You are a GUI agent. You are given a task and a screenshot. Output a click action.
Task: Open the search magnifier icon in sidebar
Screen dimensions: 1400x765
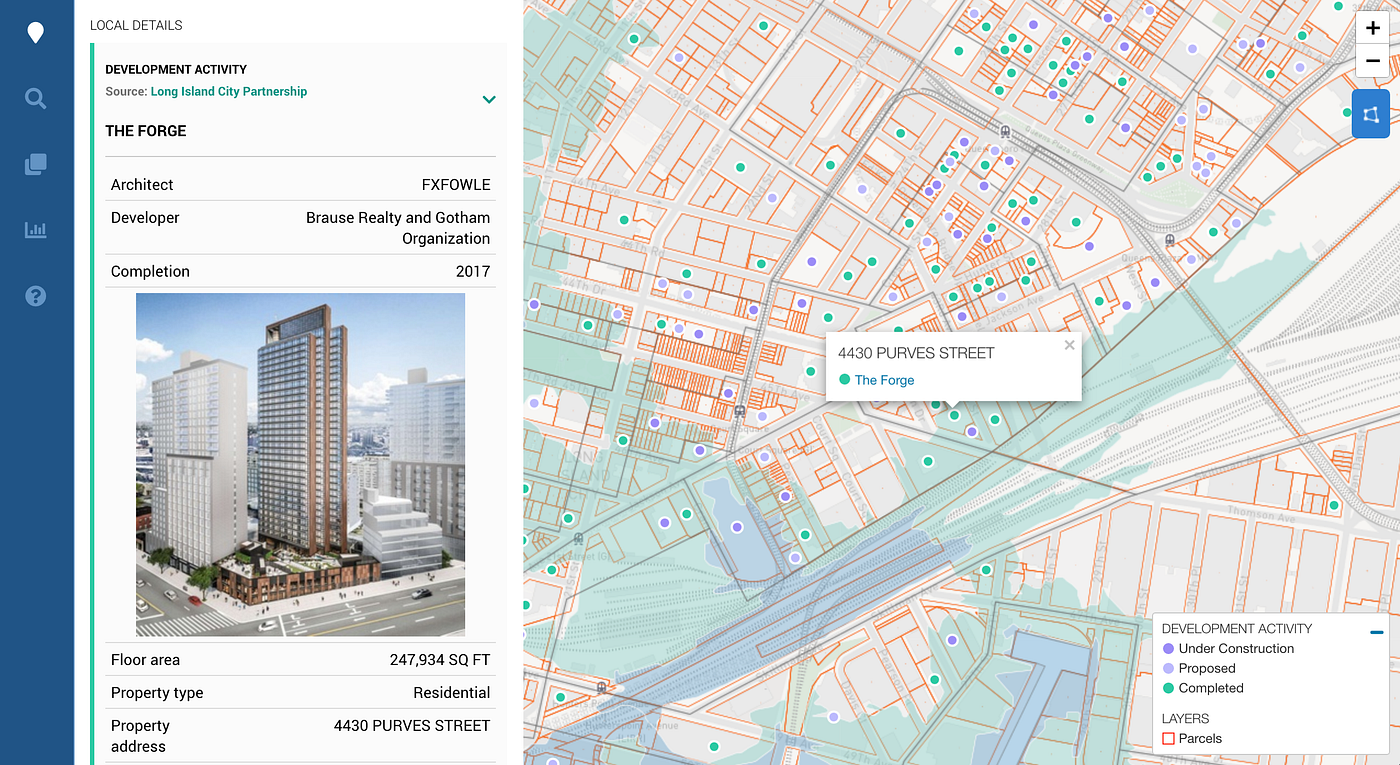pyautogui.click(x=36, y=98)
